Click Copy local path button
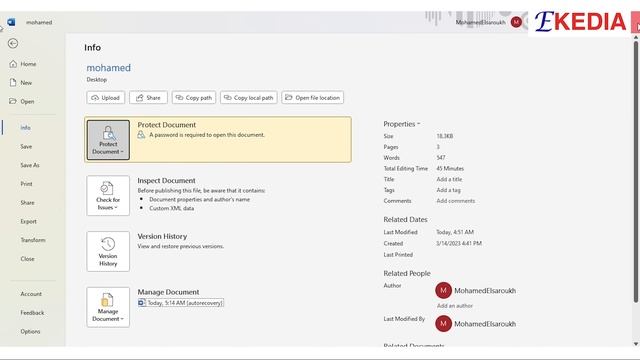 point(249,98)
